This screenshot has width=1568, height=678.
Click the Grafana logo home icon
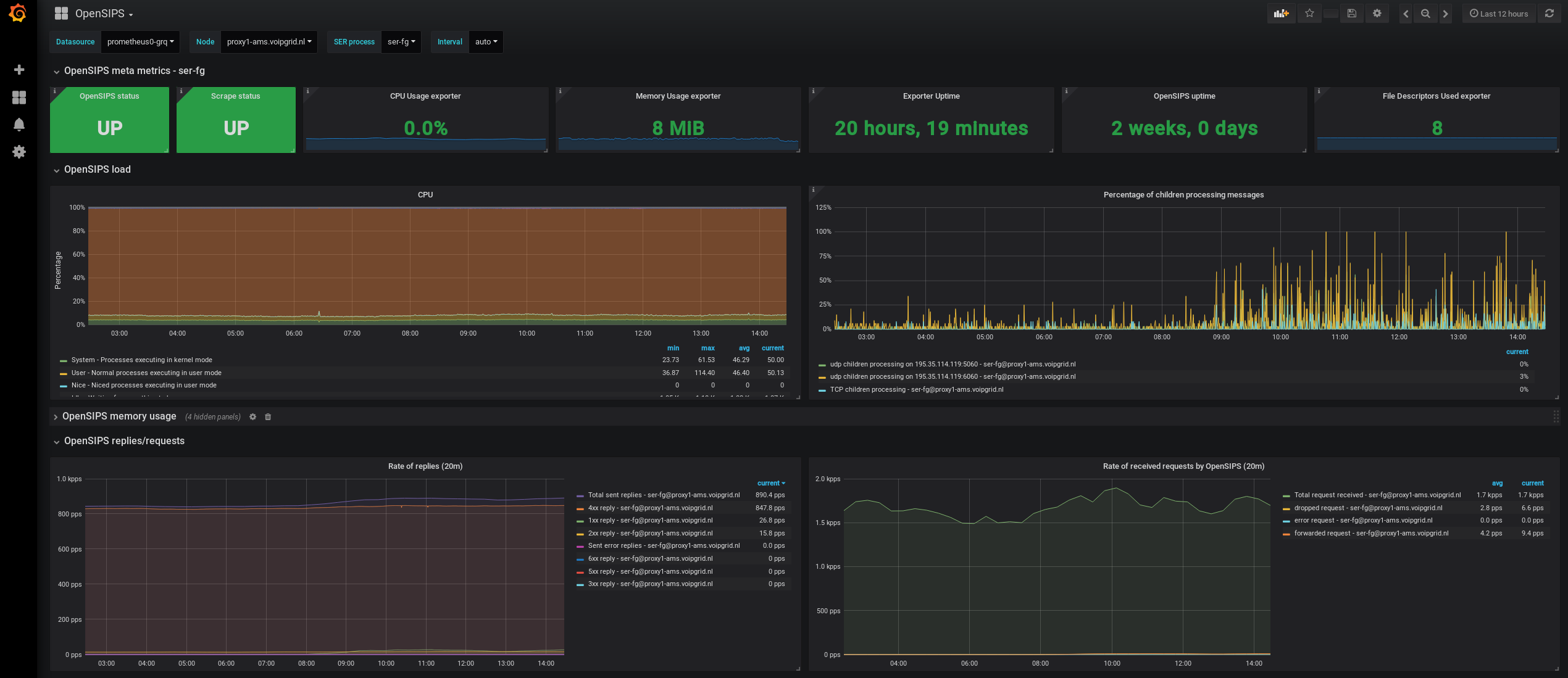pyautogui.click(x=19, y=13)
